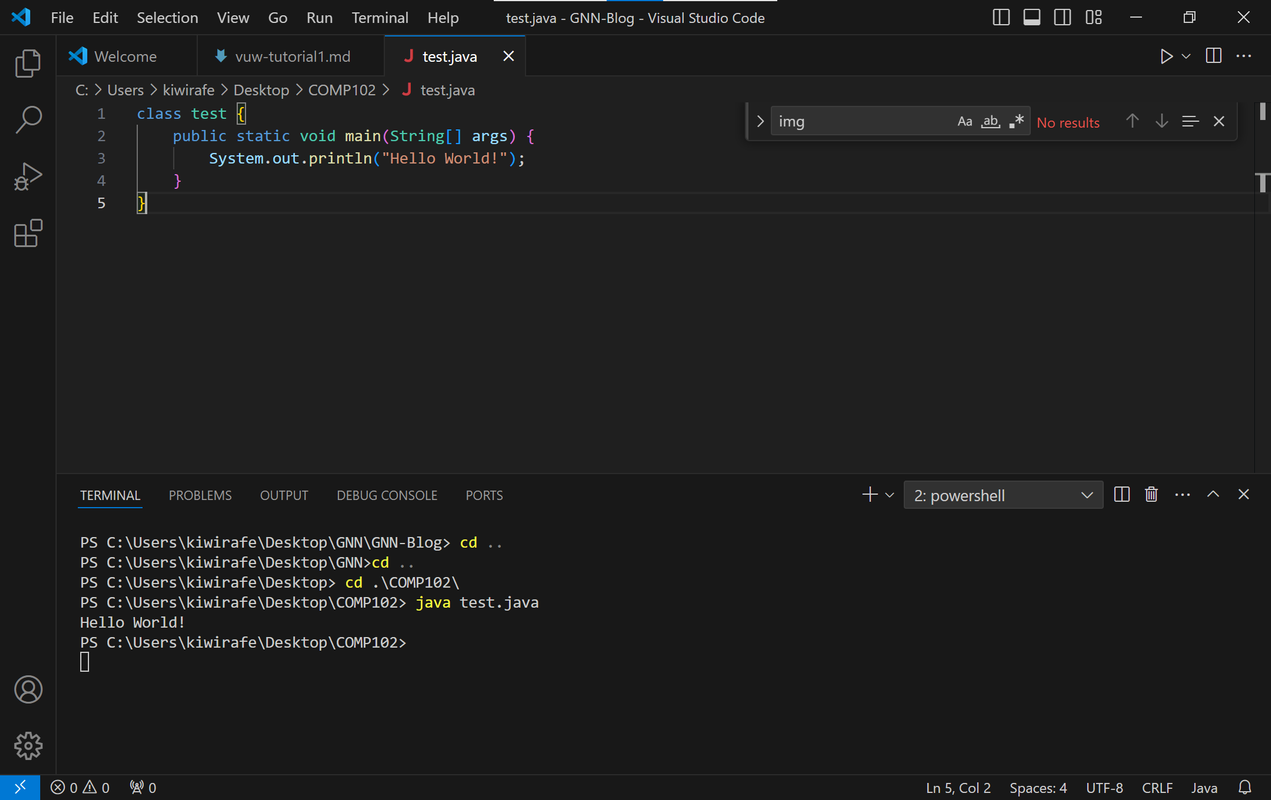Select language mode Java
1271x800 pixels.
(1204, 788)
